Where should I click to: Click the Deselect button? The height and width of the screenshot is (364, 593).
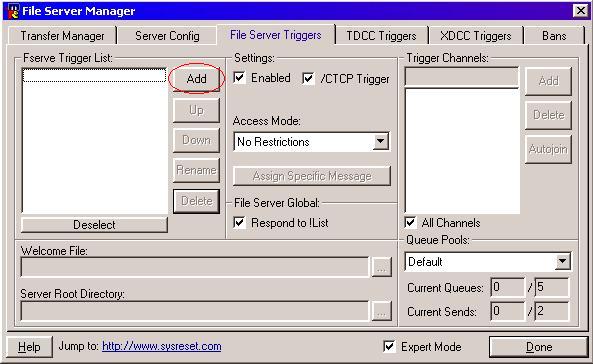(x=94, y=225)
